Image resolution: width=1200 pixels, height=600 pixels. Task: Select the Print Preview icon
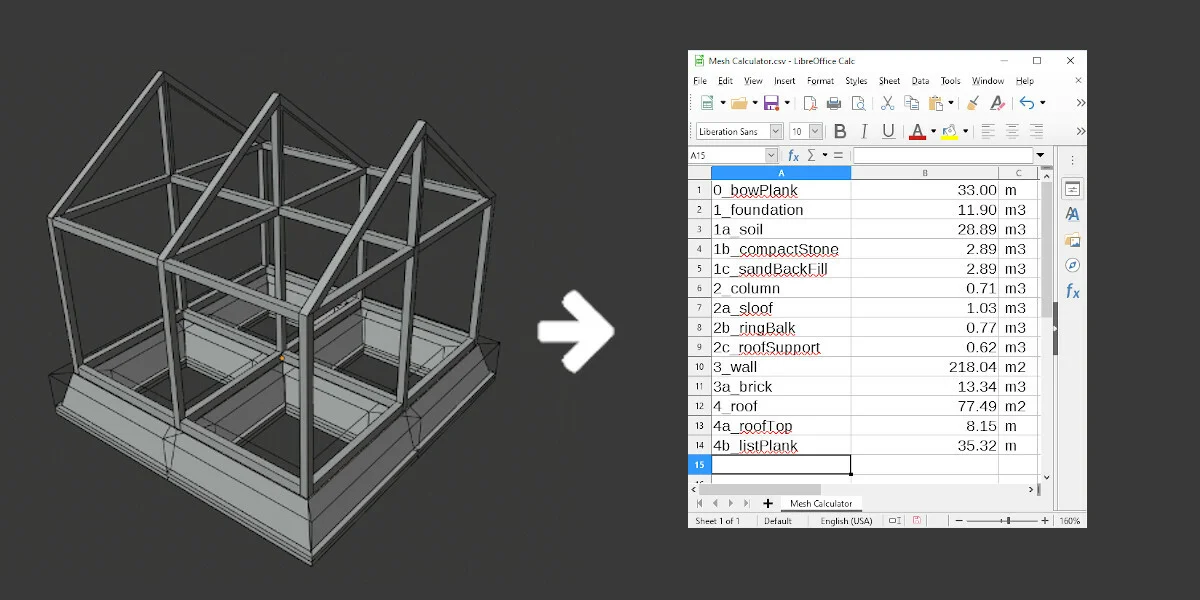pyautogui.click(x=860, y=103)
